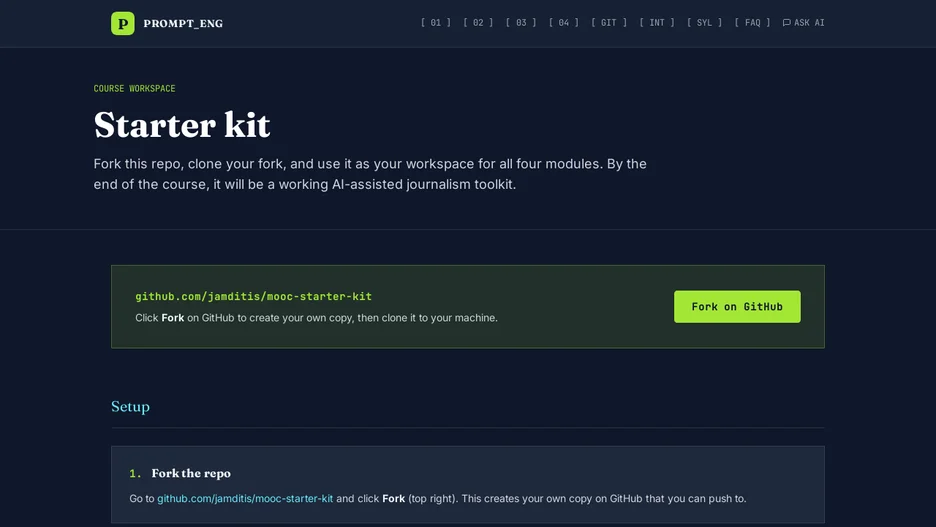Go to module [ 04 ] in navigation
The image size is (936, 527).
(564, 23)
